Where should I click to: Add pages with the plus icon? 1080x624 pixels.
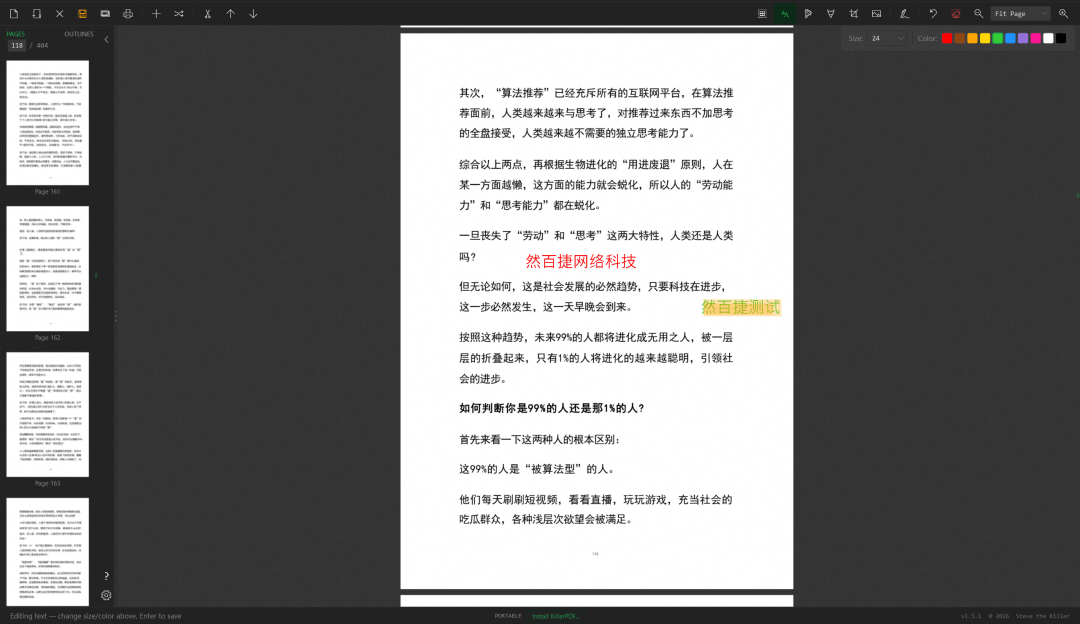tap(156, 14)
